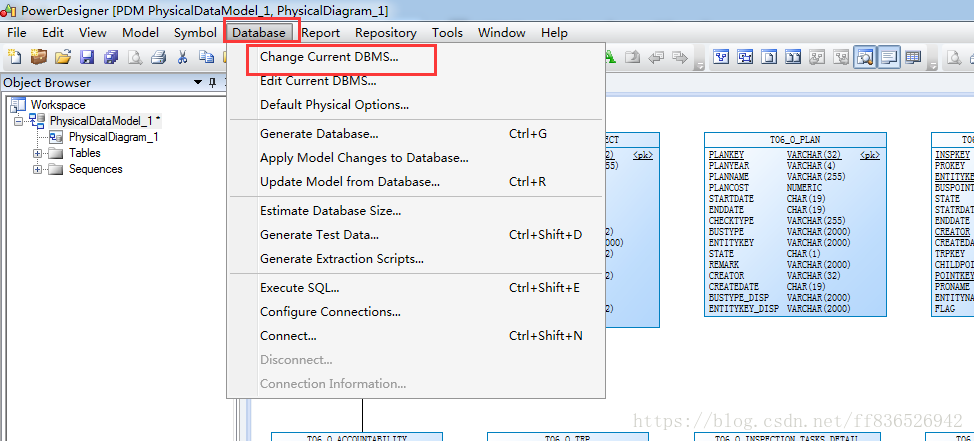Viewport: 974px width, 441px height.
Task: Choose Change Current DBMS...
Action: click(416, 57)
